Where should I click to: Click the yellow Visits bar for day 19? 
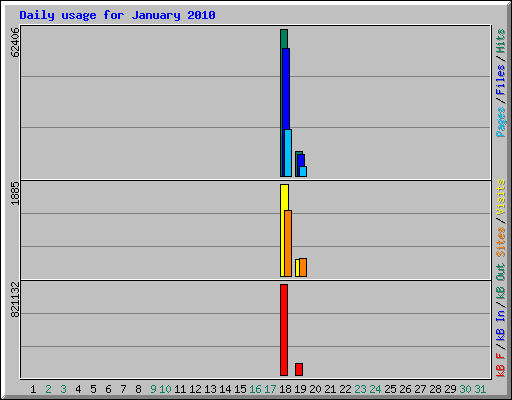point(297,268)
